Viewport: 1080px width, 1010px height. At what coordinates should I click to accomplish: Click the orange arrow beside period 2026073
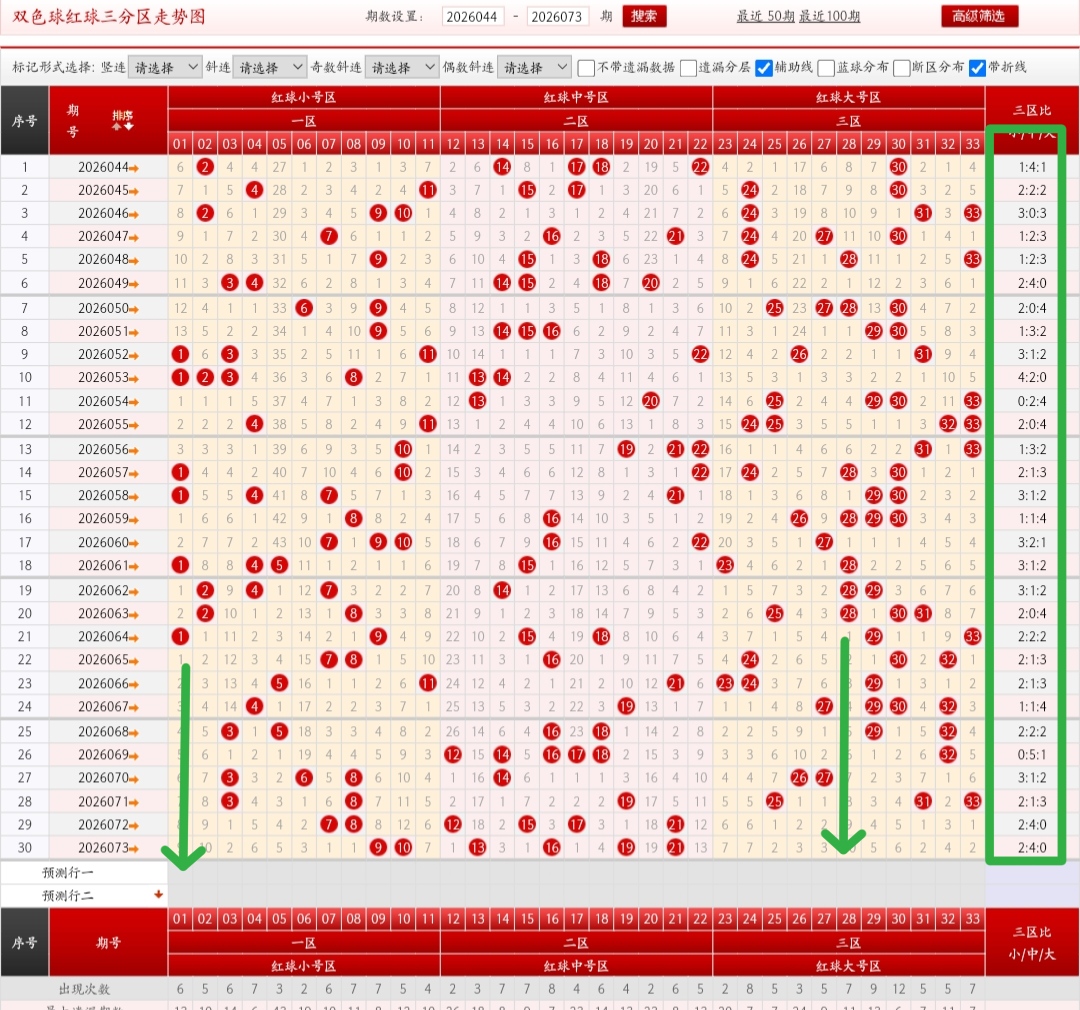point(134,848)
